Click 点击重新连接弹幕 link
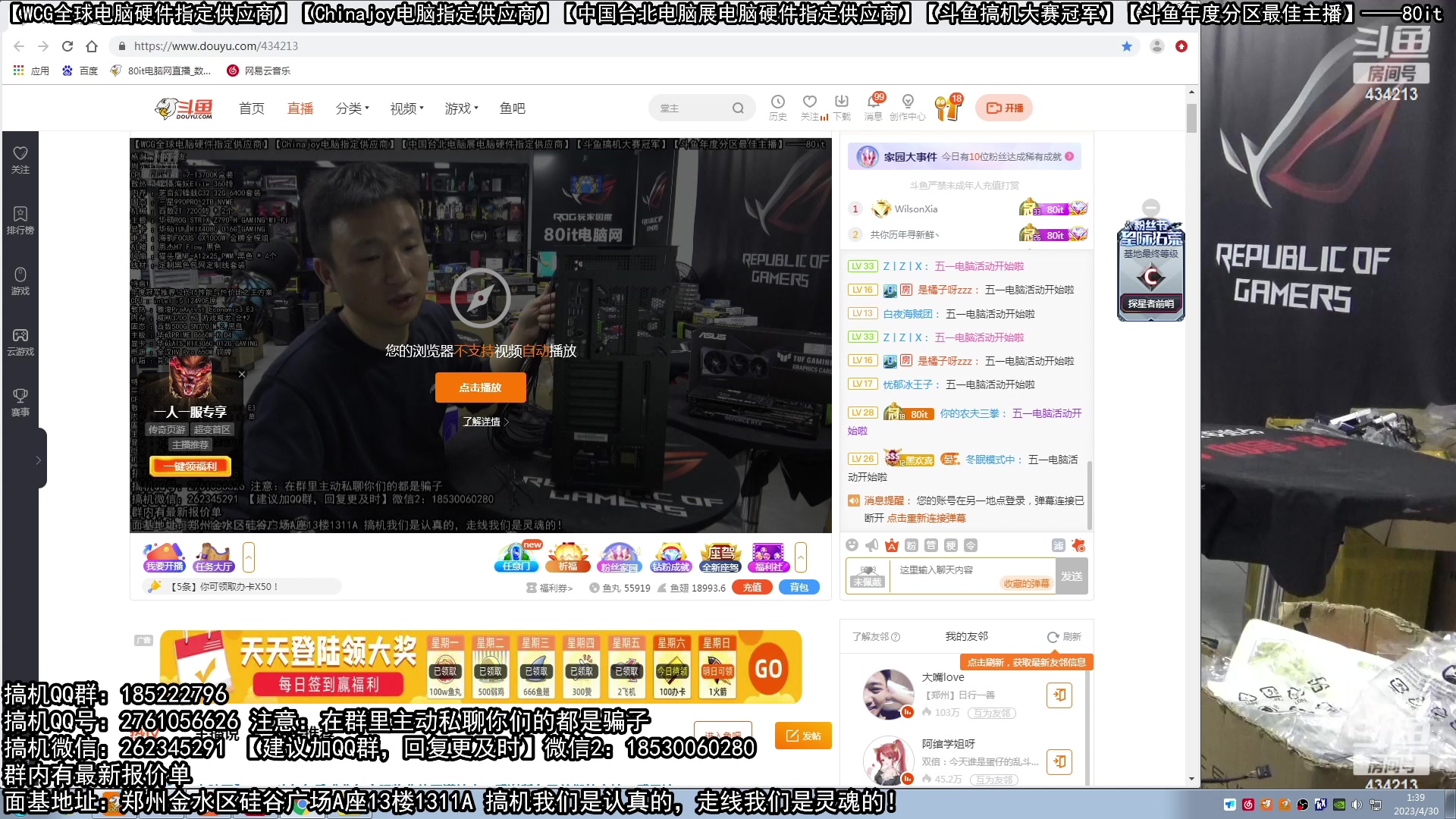The width and height of the screenshot is (1456, 819). [926, 518]
